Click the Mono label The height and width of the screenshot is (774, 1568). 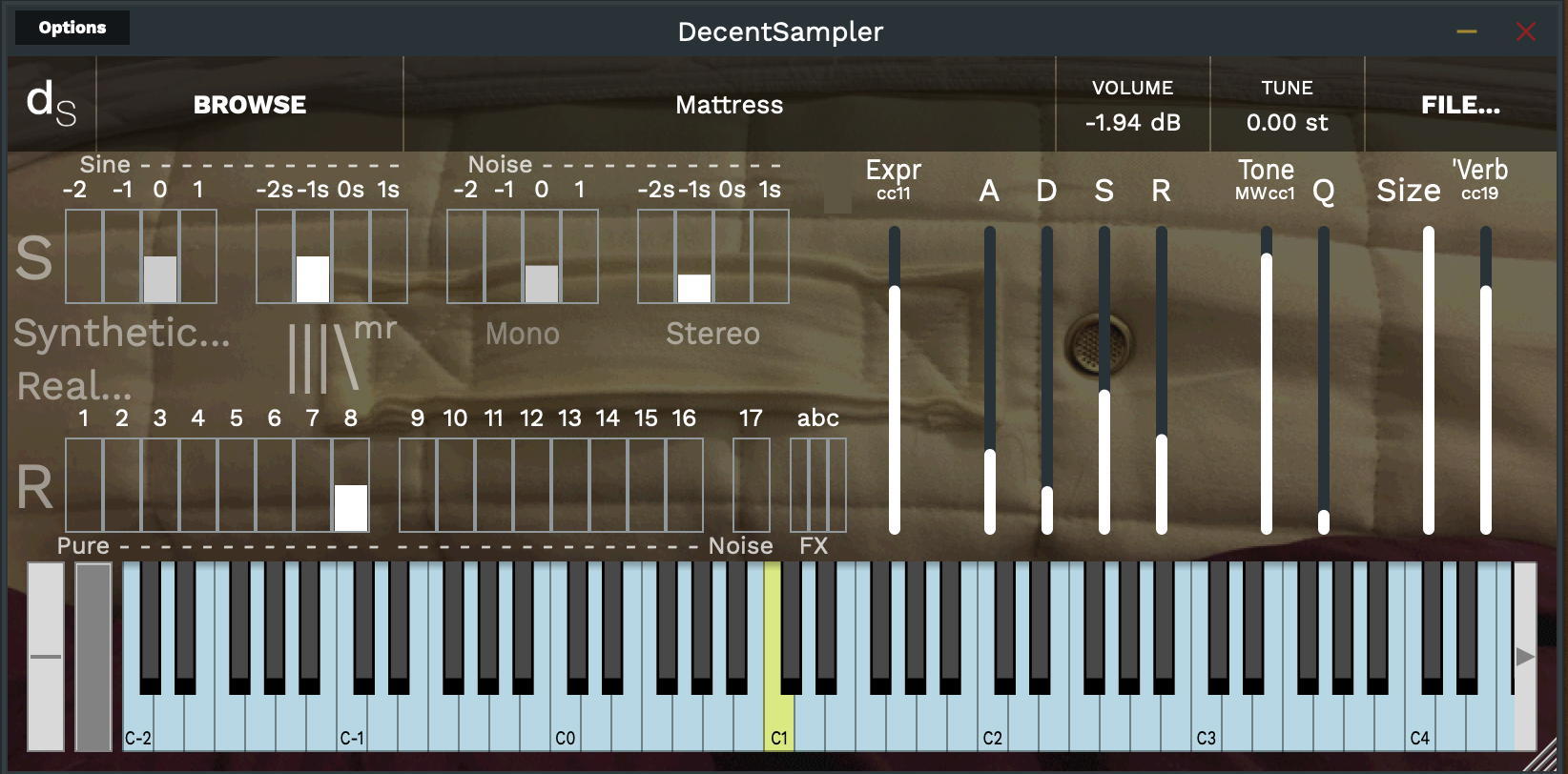[523, 334]
